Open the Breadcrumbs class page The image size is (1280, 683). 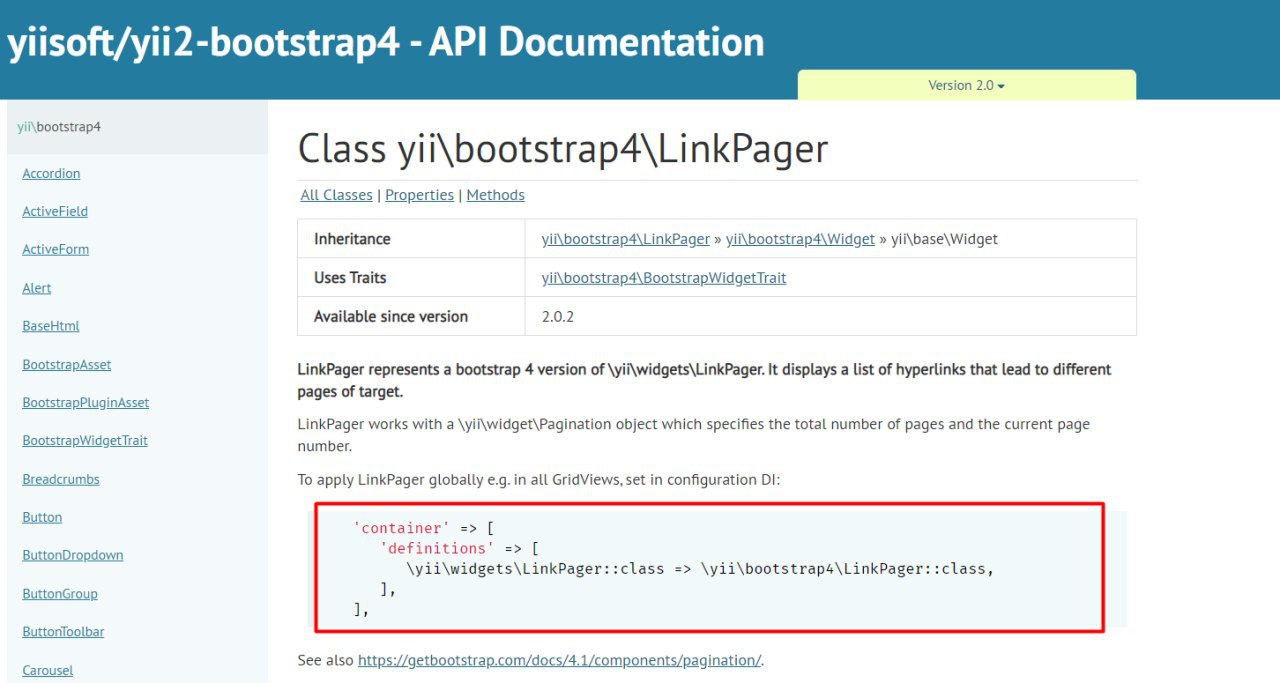pos(61,479)
